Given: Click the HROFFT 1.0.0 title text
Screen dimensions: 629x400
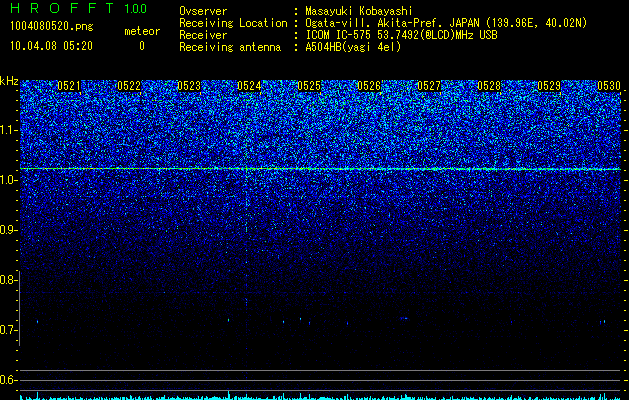Looking at the screenshot, I should (79, 8).
